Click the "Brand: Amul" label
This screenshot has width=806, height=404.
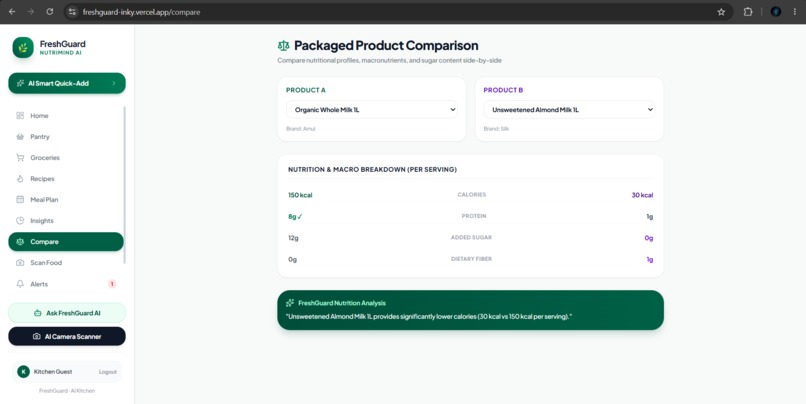[x=301, y=129]
